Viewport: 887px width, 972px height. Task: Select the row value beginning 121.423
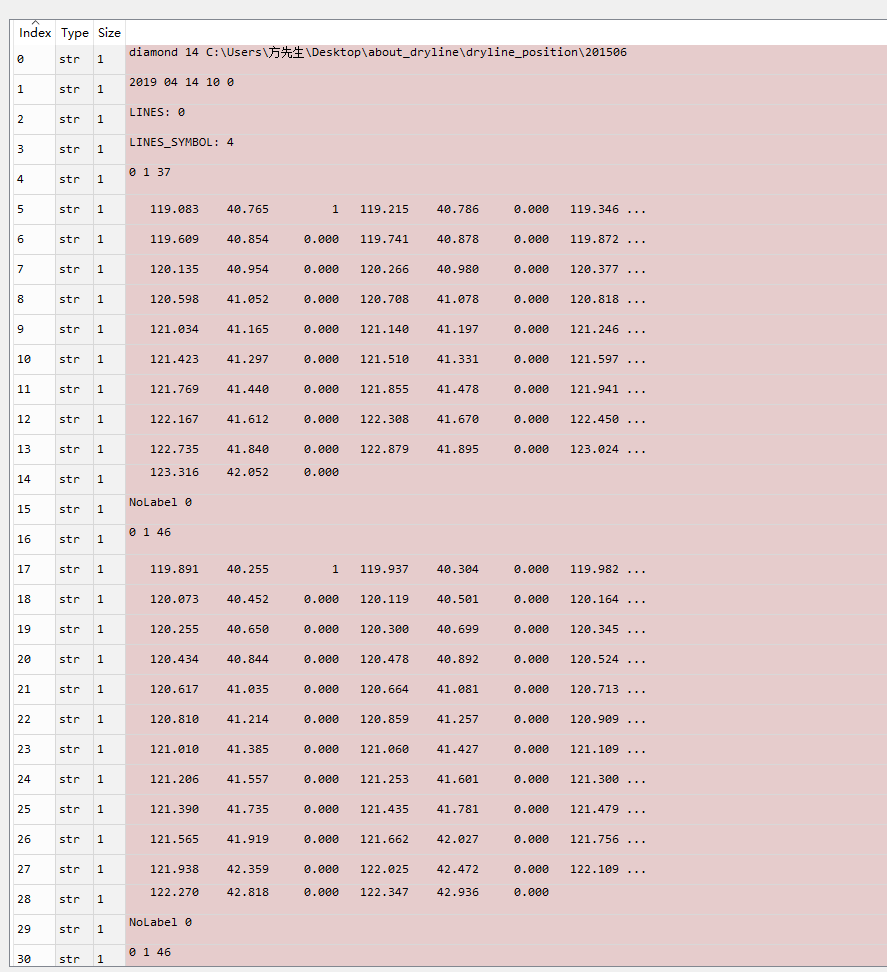[x=506, y=359]
